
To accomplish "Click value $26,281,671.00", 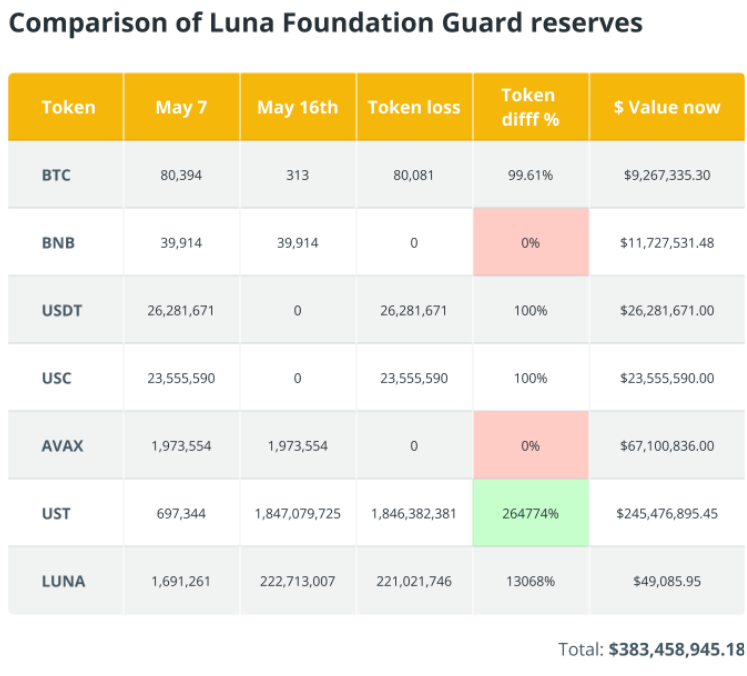I will point(667,311).
